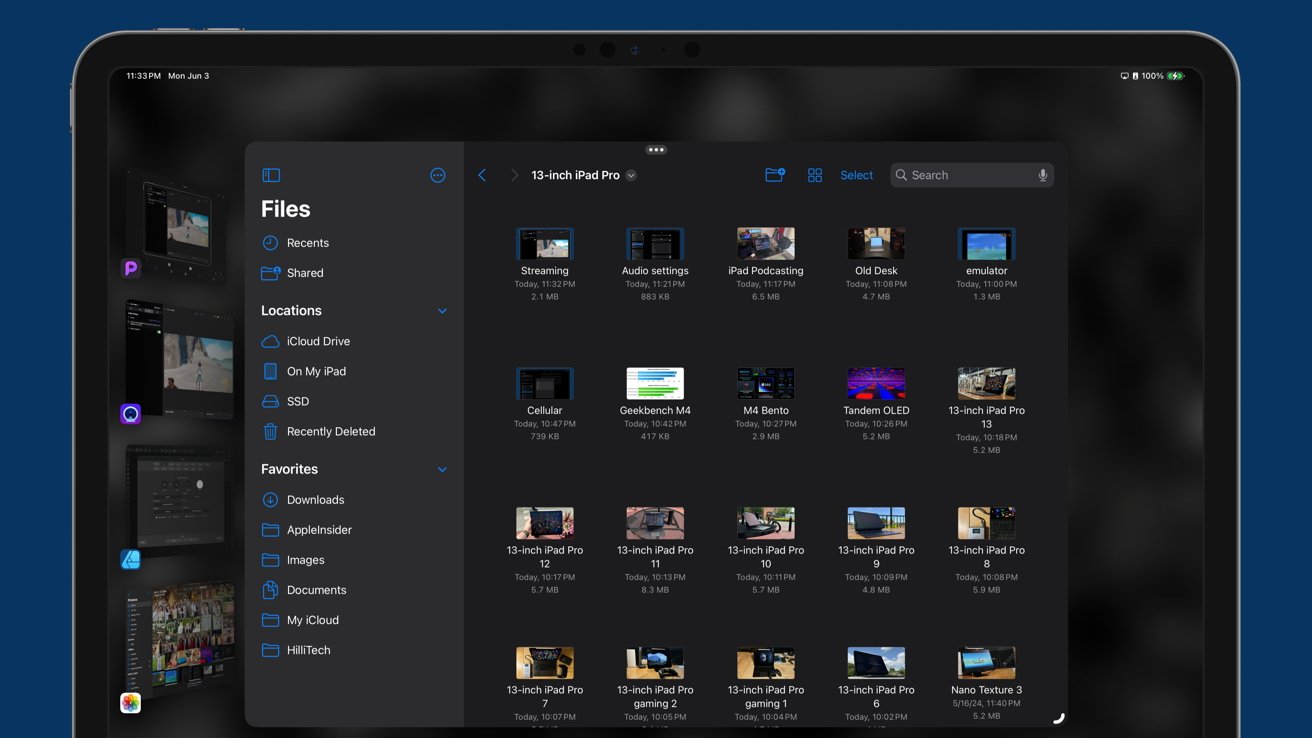Click the "Geekbench M4" file name label
The width and height of the screenshot is (1312, 738).
click(655, 411)
